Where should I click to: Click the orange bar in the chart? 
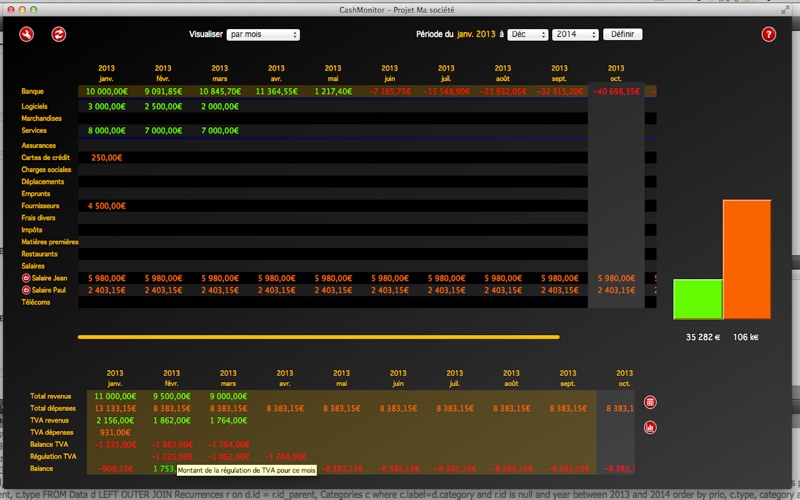point(747,260)
